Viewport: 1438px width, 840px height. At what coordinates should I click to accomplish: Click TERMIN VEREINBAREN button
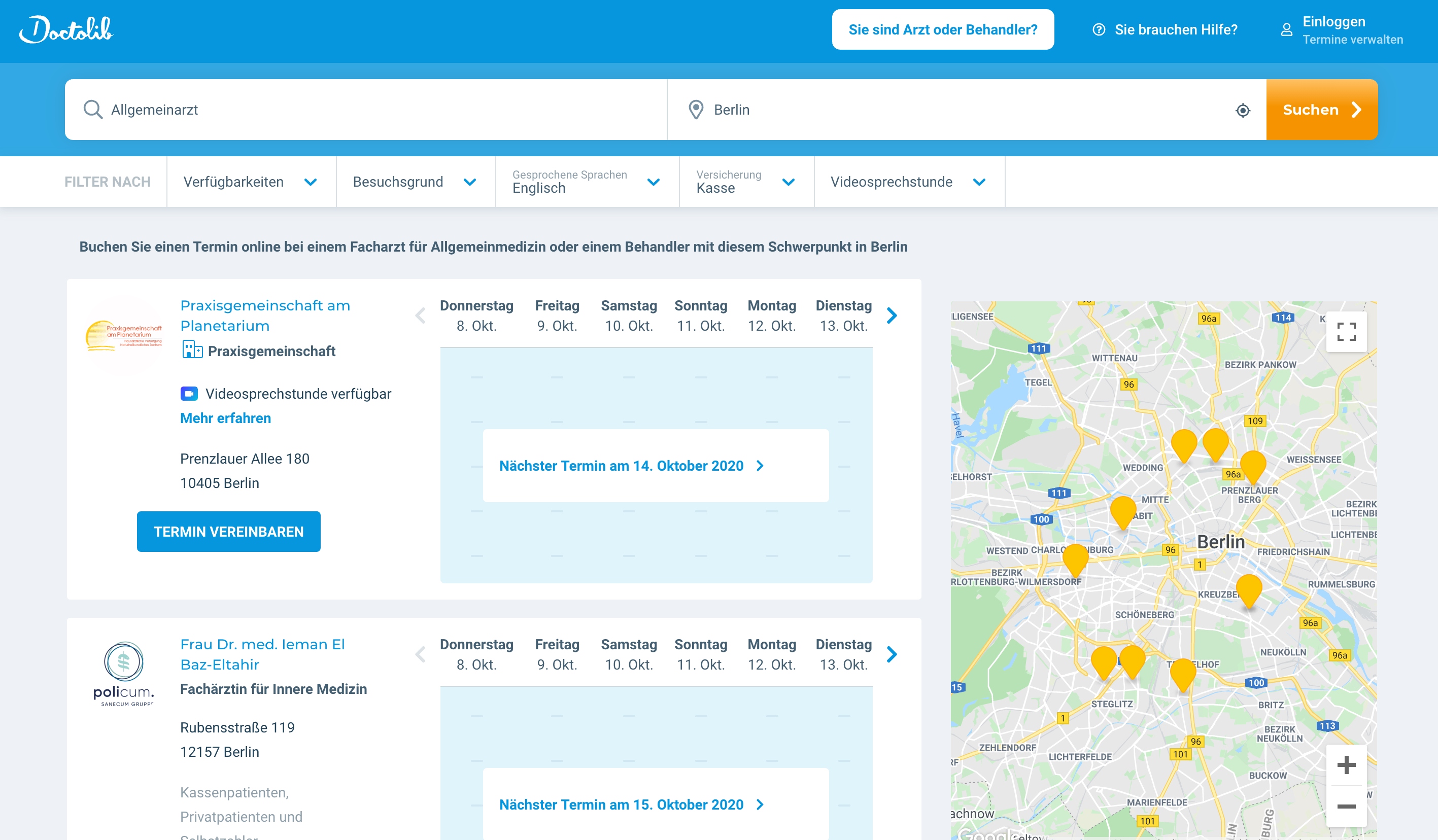click(x=228, y=532)
